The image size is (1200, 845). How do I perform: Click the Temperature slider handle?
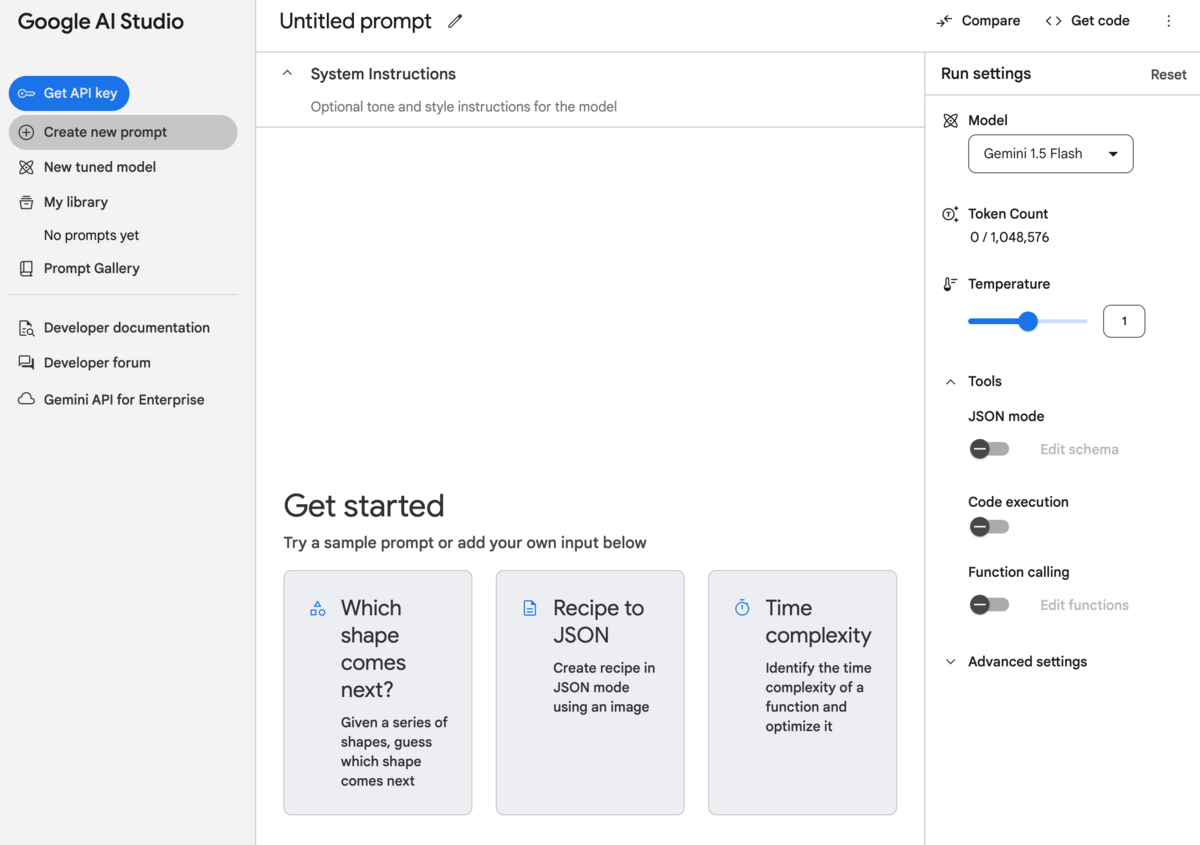pos(1028,321)
